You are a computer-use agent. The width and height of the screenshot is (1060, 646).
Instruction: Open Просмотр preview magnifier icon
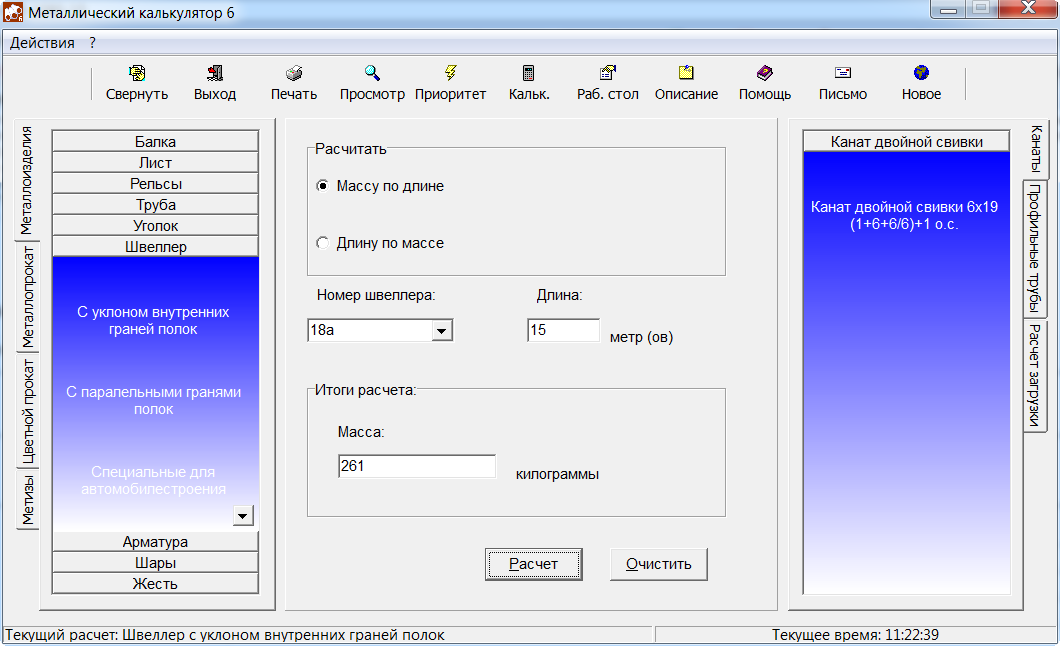coord(372,73)
